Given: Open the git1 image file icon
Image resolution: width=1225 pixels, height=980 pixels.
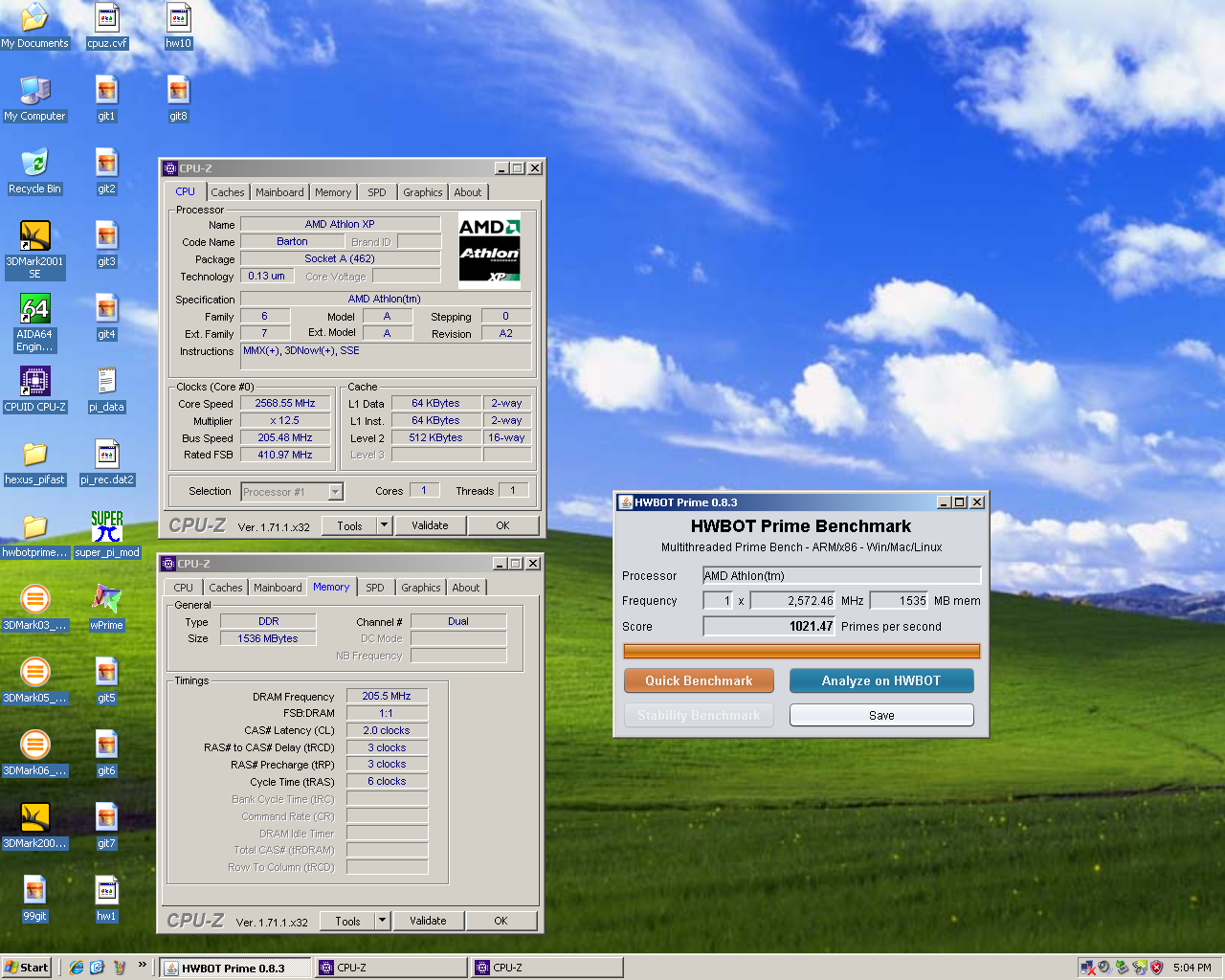Looking at the screenshot, I should 106,99.
